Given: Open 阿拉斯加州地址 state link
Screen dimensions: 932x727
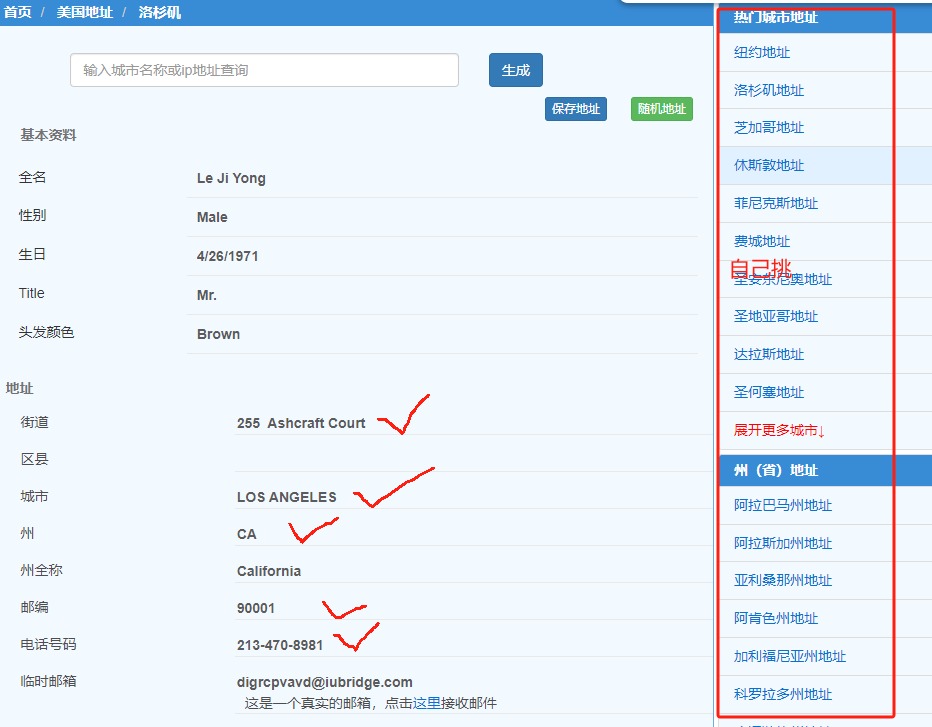Looking at the screenshot, I should pyautogui.click(x=783, y=544).
